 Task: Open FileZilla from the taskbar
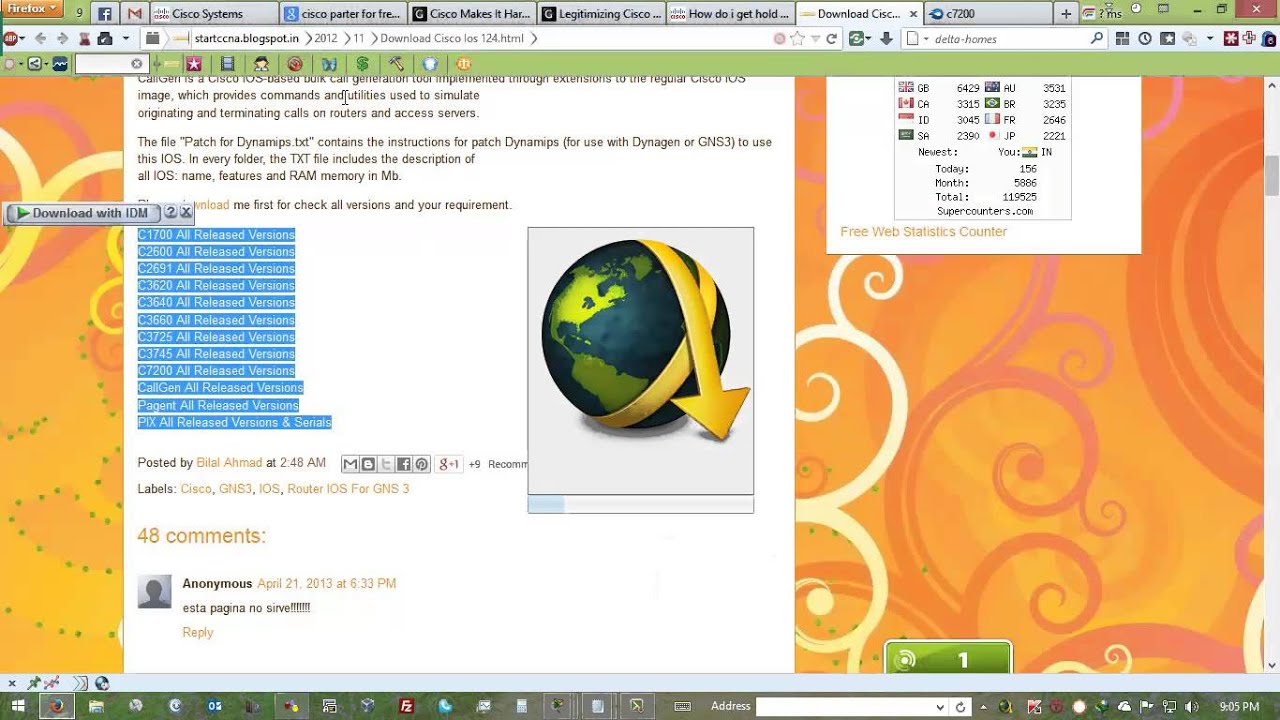[406, 706]
